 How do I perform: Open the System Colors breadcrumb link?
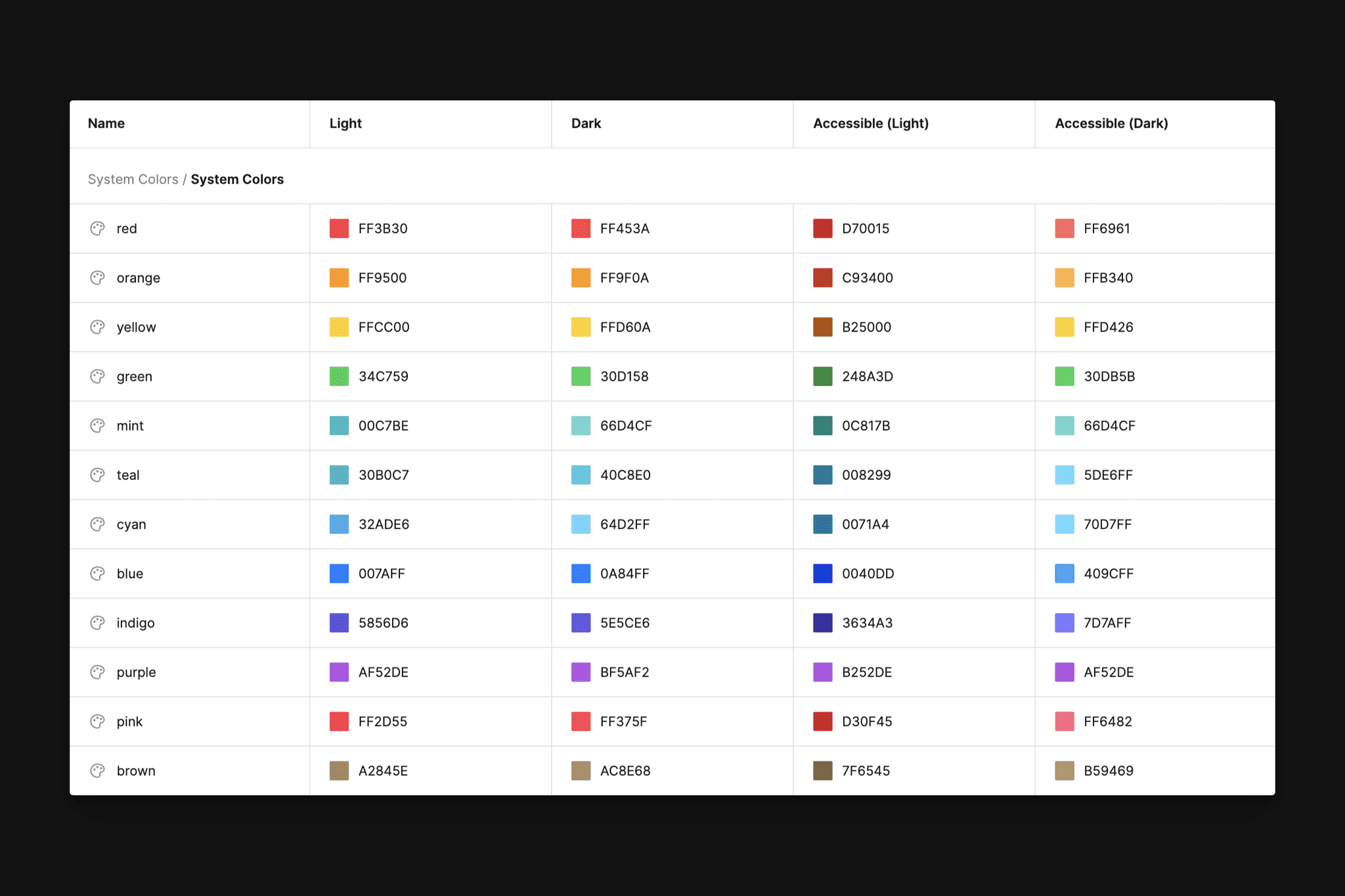(133, 179)
